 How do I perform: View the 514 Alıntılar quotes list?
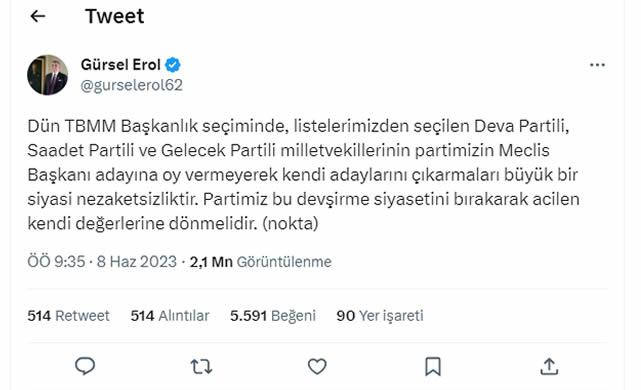(170, 316)
